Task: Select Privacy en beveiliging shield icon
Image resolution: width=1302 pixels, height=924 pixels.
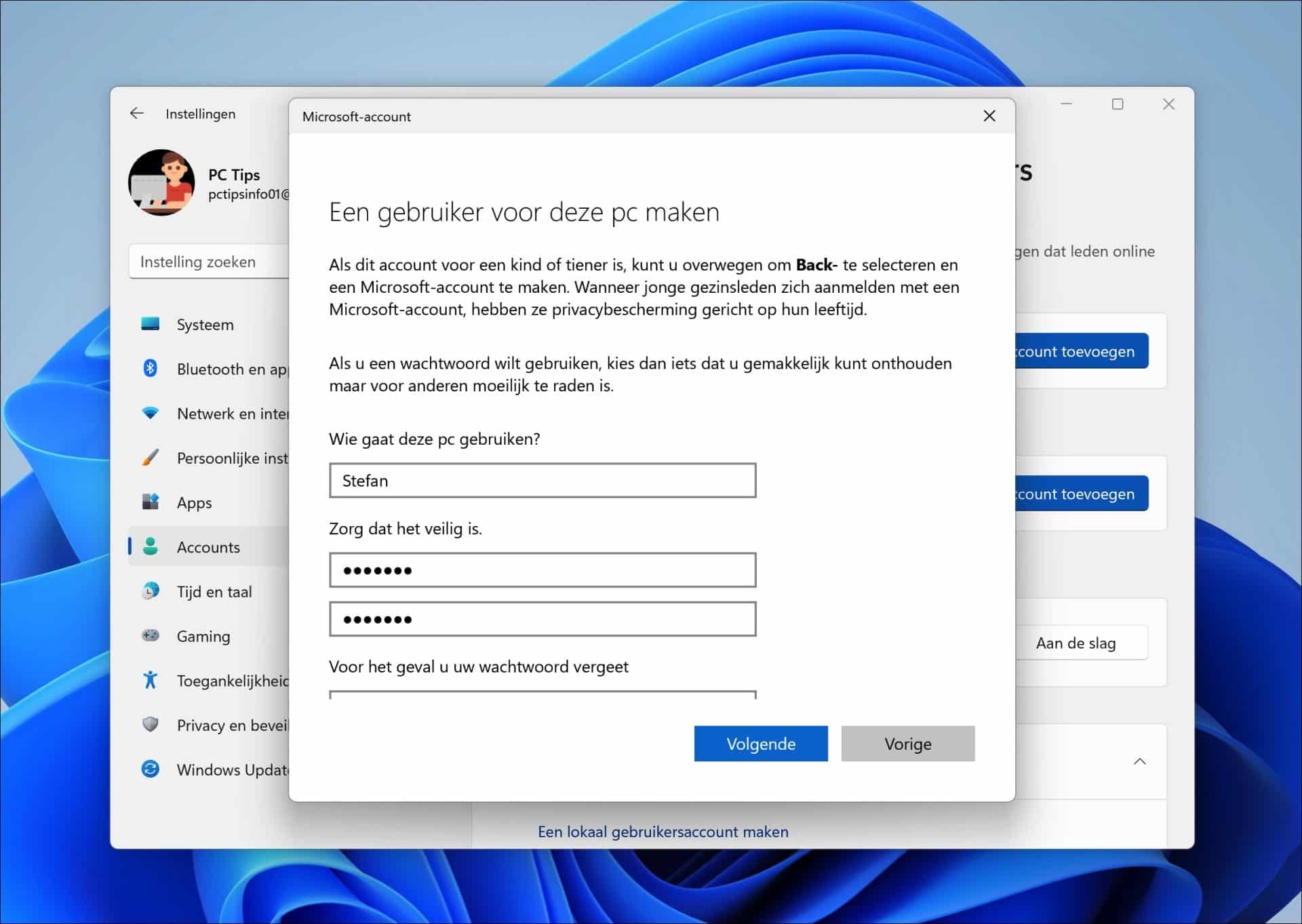Action: 151,725
